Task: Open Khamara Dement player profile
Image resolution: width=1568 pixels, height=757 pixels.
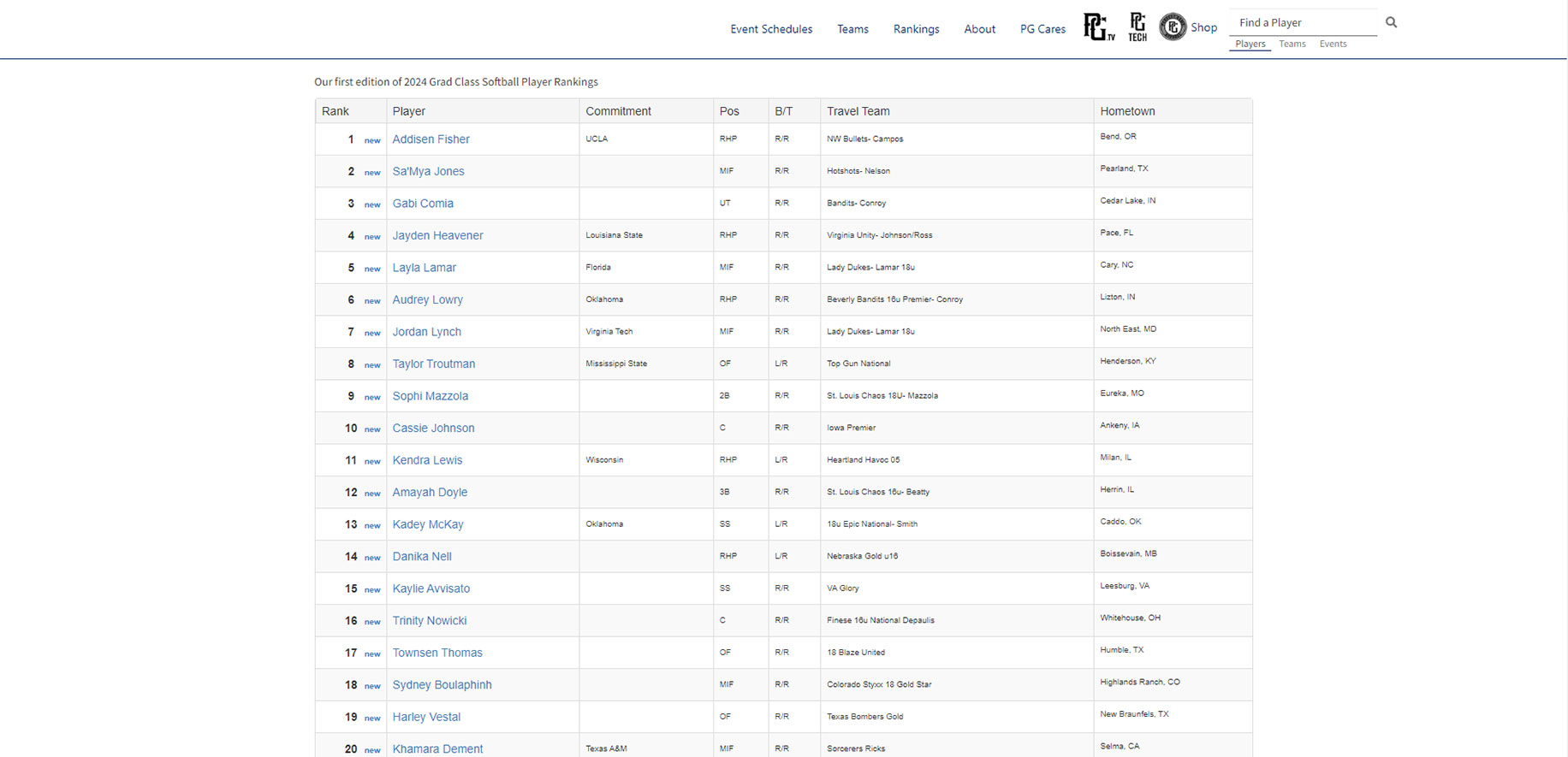Action: [437, 748]
